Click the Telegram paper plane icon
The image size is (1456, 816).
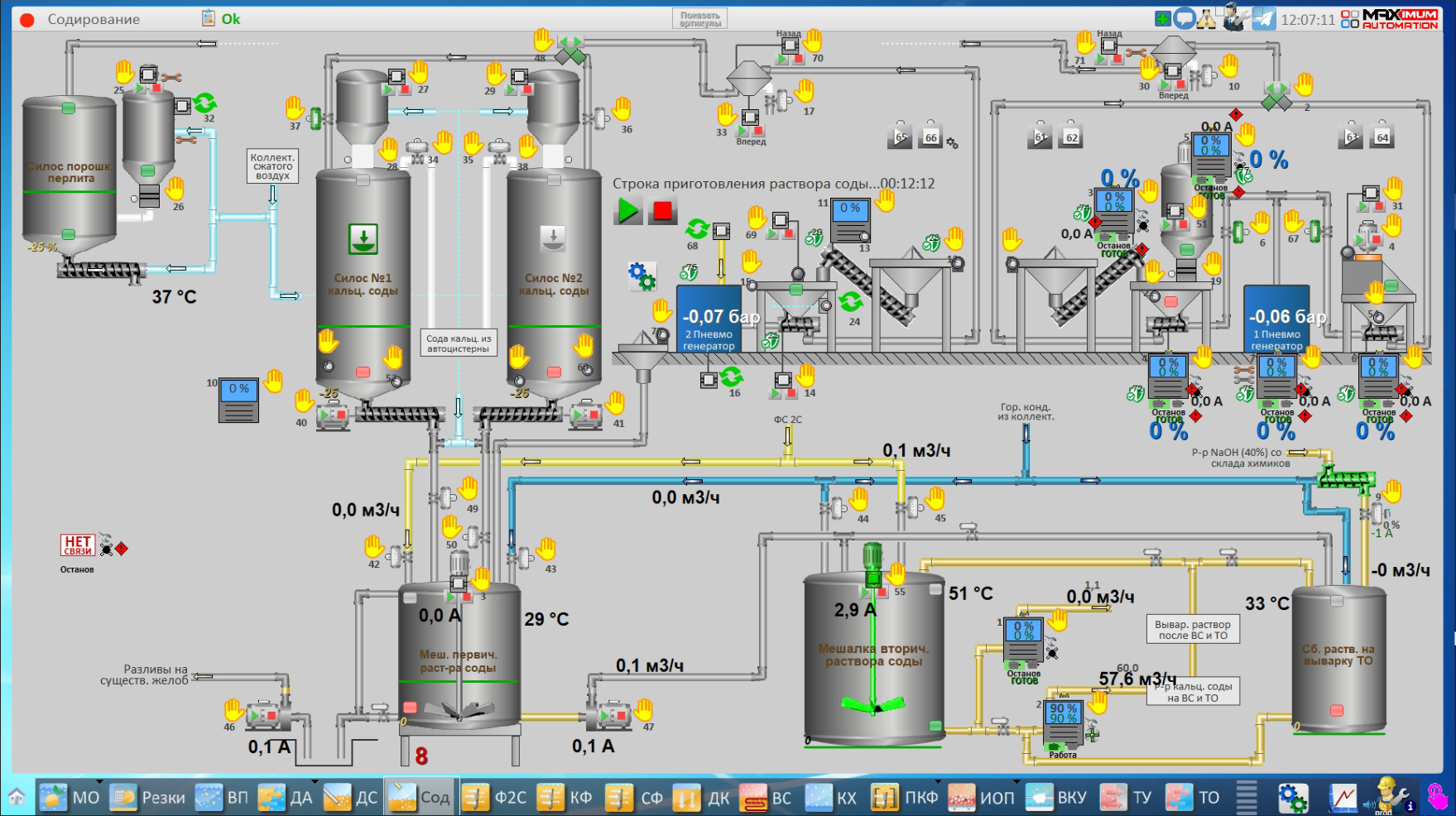1263,18
